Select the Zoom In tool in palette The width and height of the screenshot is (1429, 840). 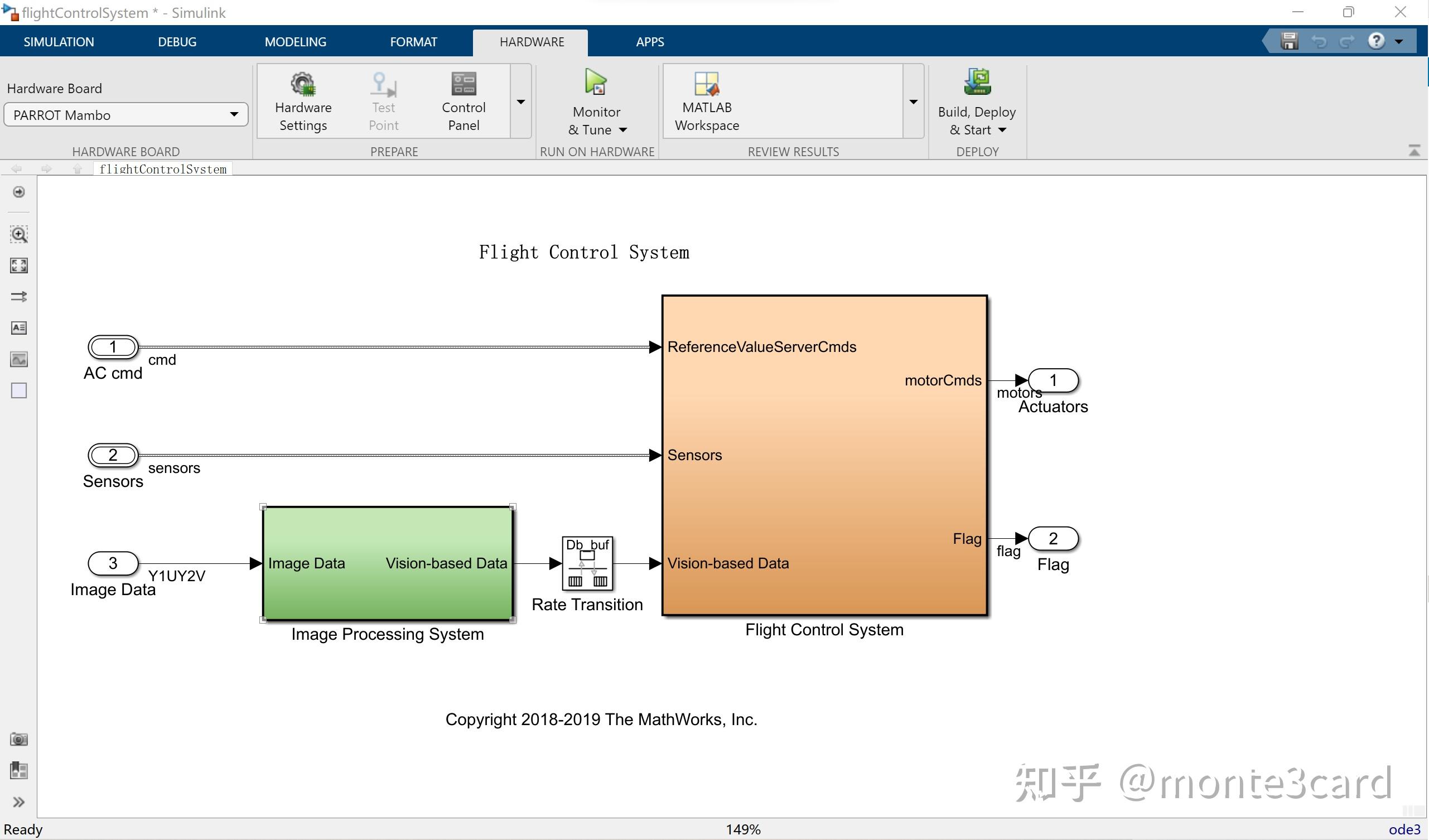[19, 234]
